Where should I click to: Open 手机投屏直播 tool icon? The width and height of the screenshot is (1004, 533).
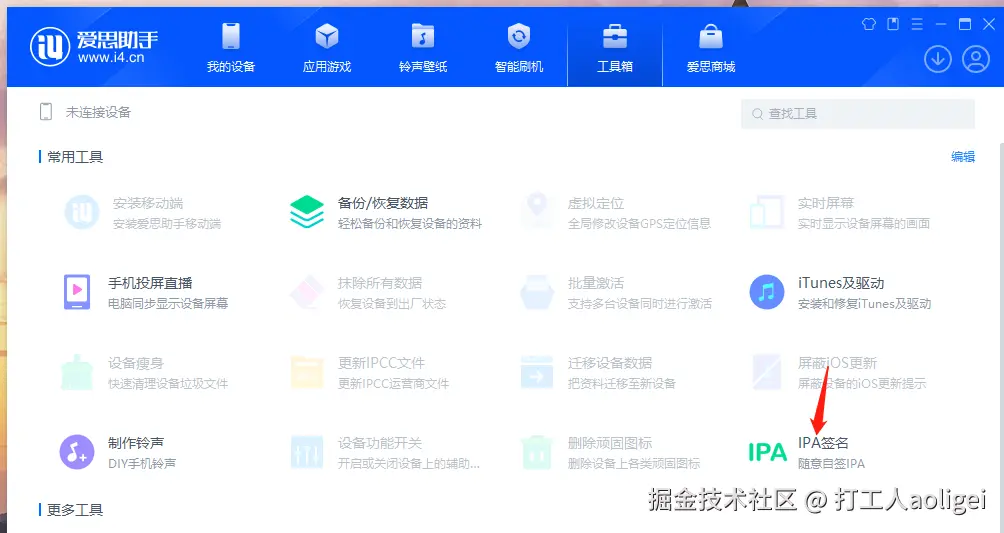(x=77, y=292)
